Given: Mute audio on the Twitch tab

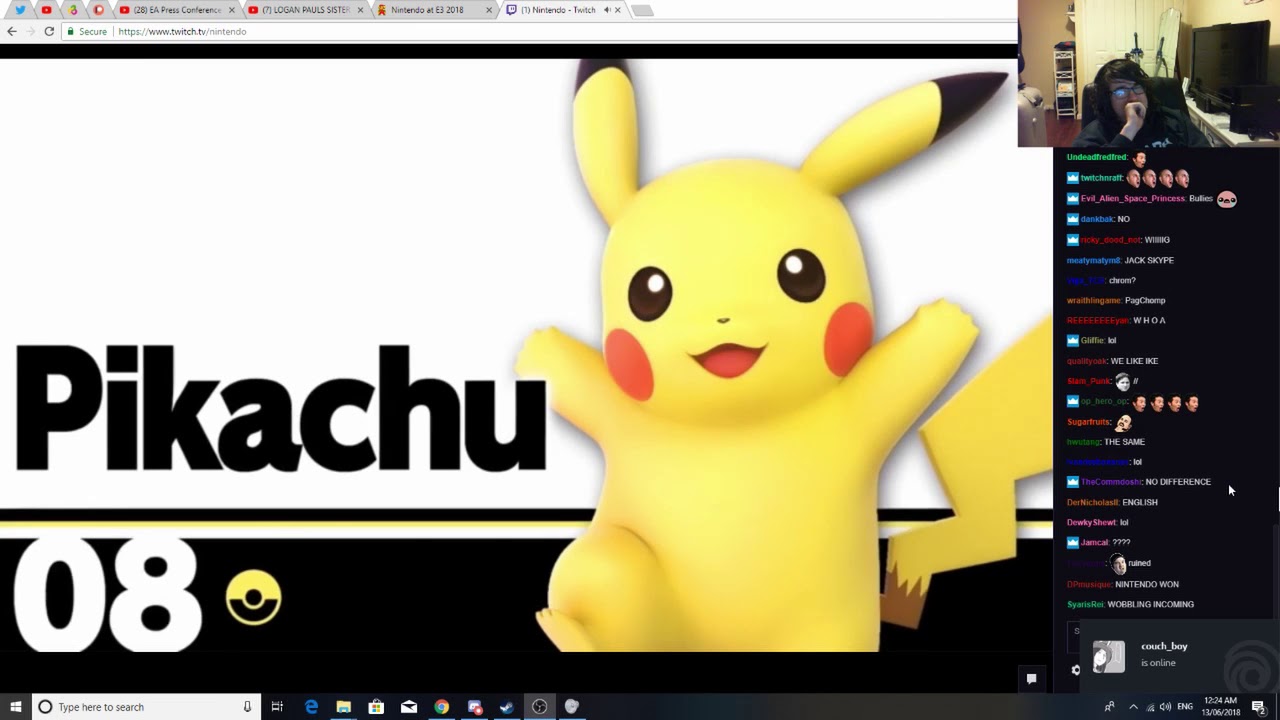Looking at the screenshot, I should pos(607,10).
